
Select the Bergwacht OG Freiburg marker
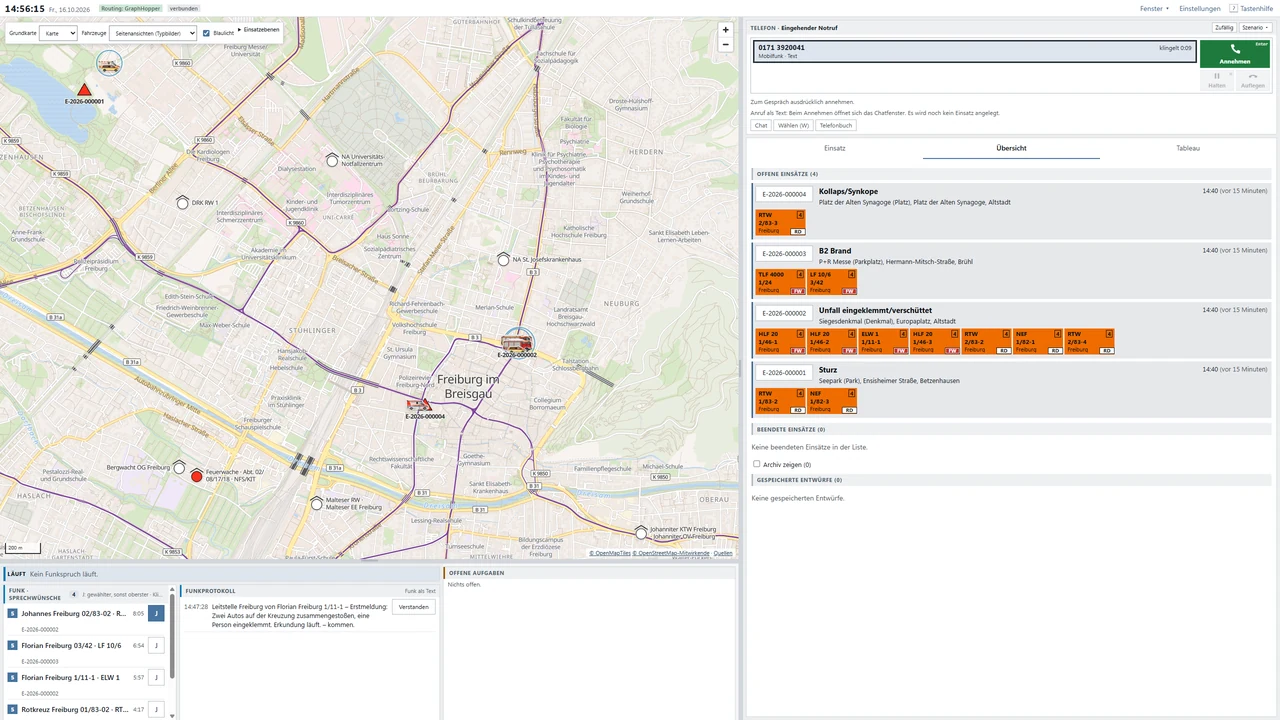(179, 467)
